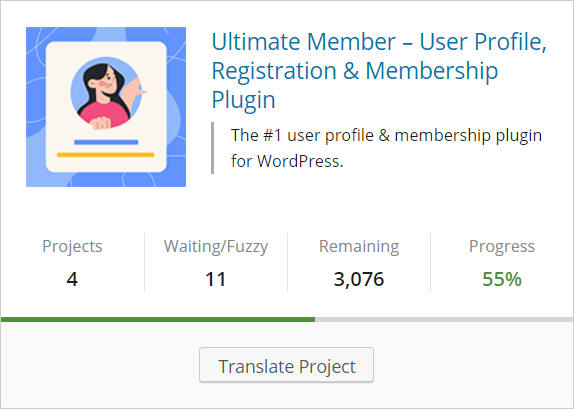Click the green filled portion of progress bar
The height and width of the screenshot is (409, 574).
[158, 320]
